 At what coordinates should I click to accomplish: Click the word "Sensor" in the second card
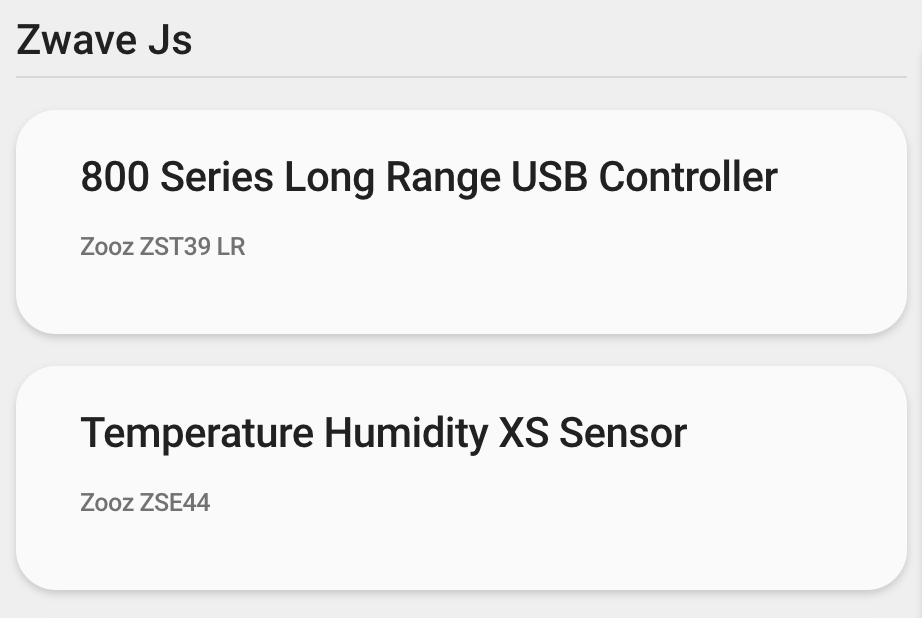point(622,434)
